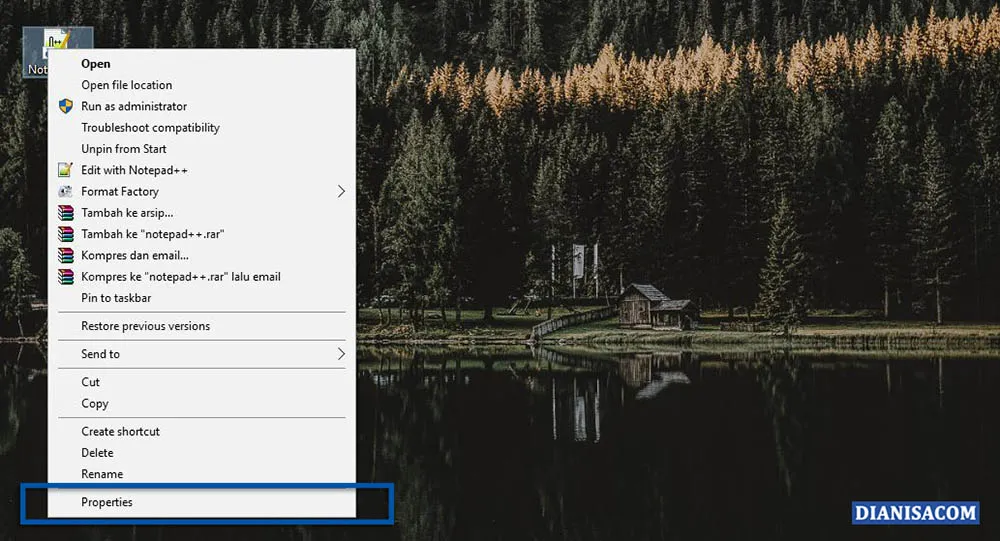The image size is (1000, 541).
Task: Choose Pin to taskbar
Action: coord(202,298)
